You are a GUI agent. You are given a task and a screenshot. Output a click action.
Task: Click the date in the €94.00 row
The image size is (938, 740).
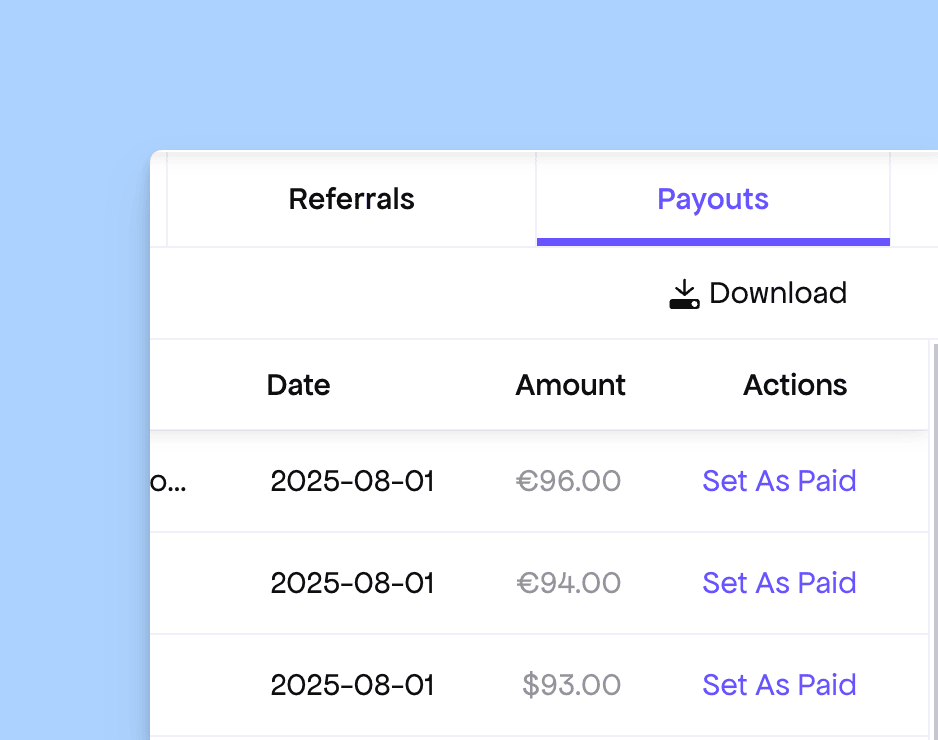352,583
